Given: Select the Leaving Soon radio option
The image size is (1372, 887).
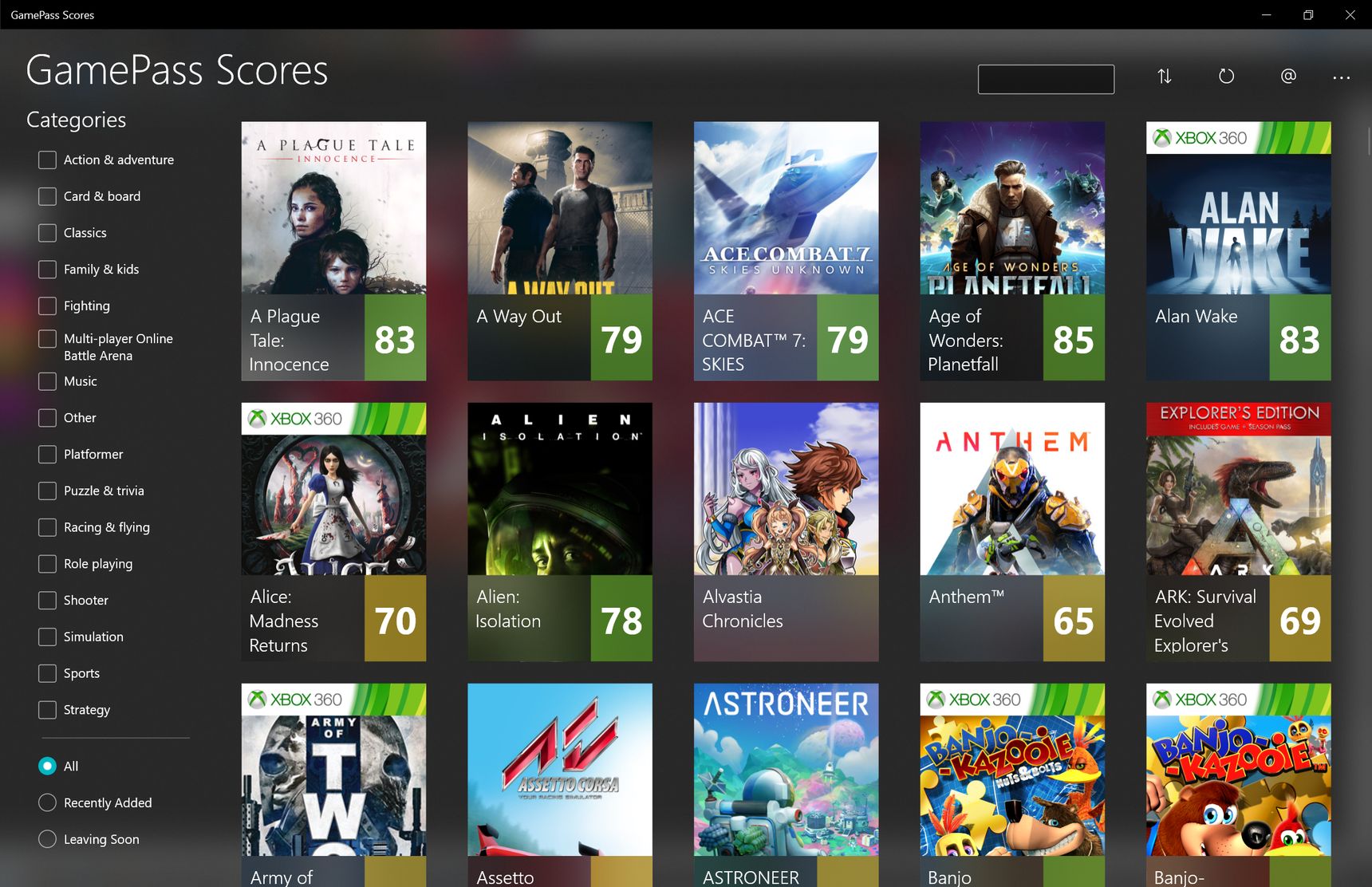Looking at the screenshot, I should point(47,839).
